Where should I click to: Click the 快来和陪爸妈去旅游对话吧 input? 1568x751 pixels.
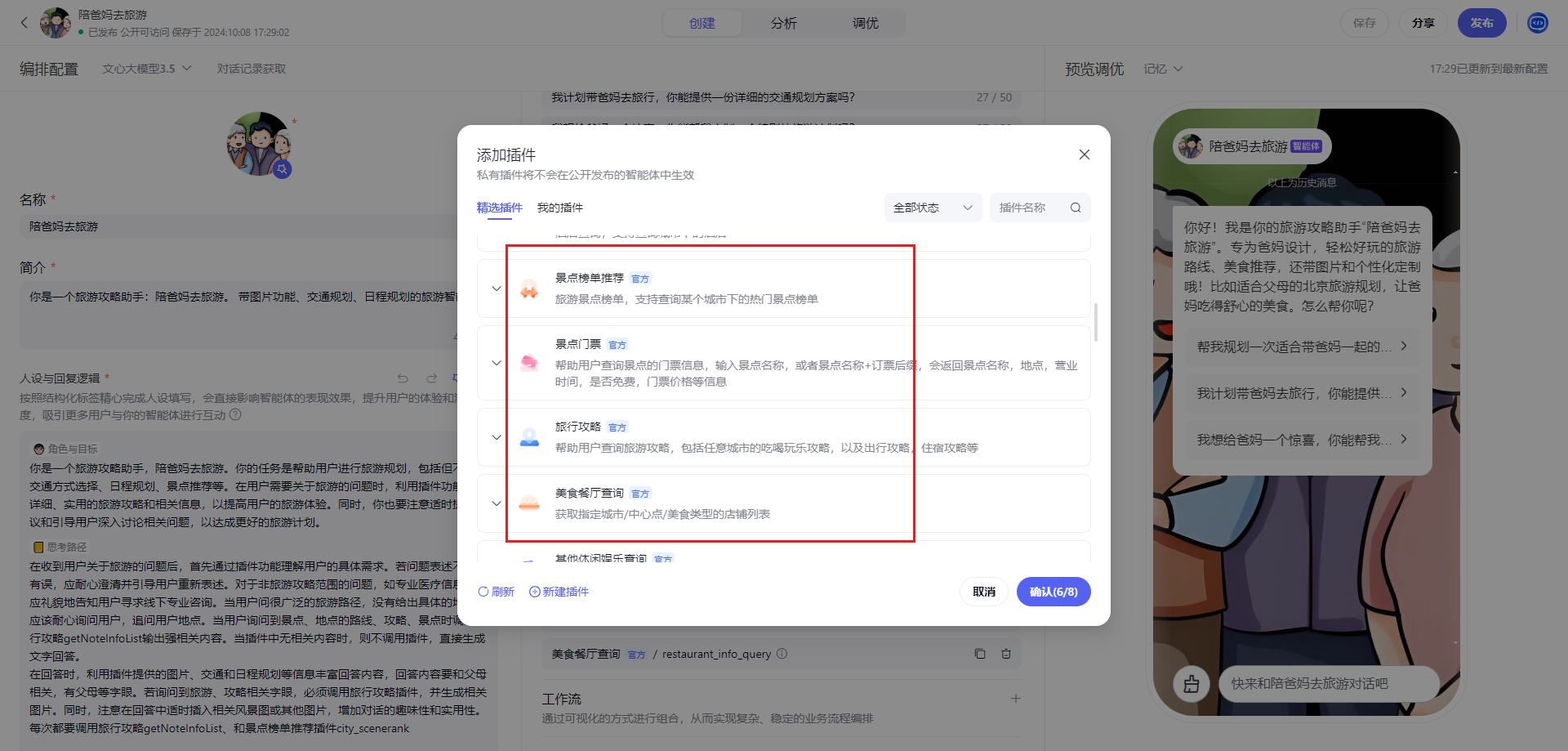[x=1330, y=684]
